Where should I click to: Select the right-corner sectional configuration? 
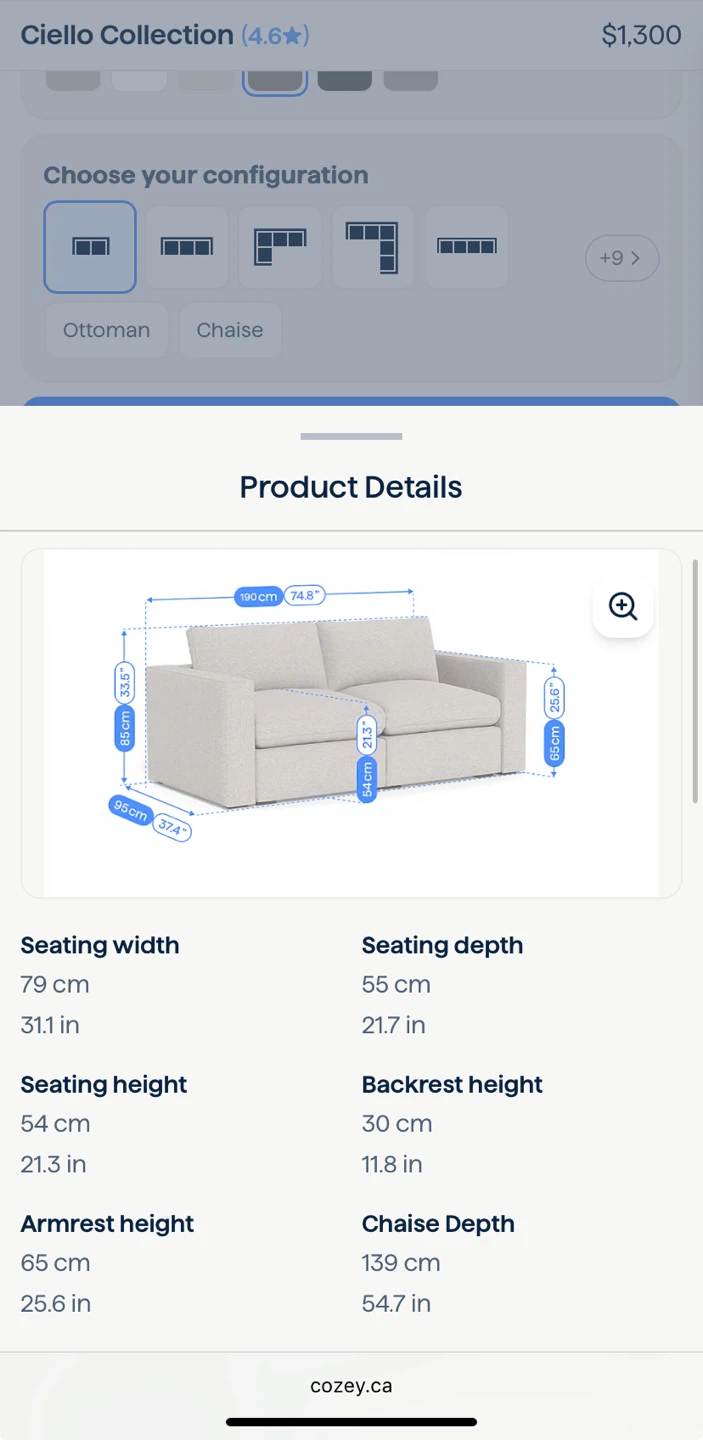click(372, 247)
